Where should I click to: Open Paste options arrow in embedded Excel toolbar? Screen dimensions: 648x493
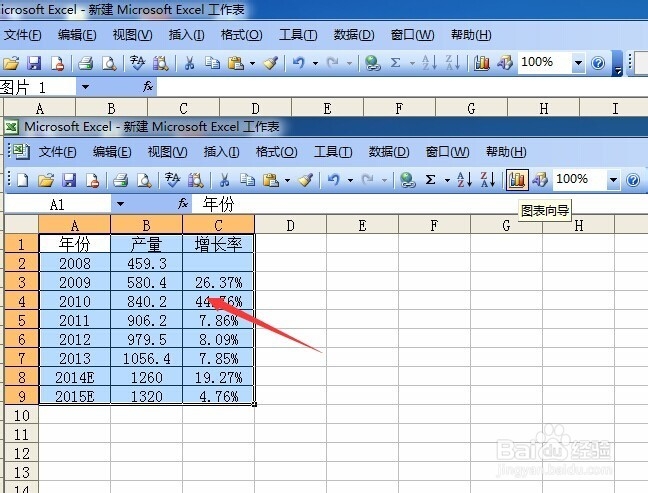(287, 180)
